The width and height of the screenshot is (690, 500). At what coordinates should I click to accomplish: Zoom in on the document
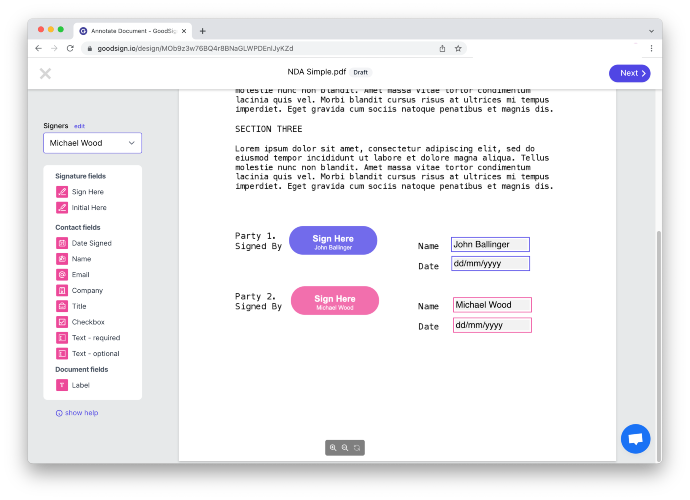(x=333, y=448)
